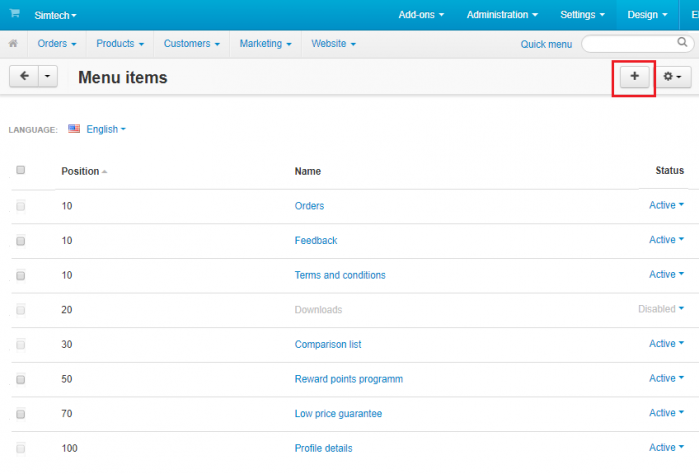Open the Orders menu item link
This screenshot has height=474, width=700.
[309, 206]
